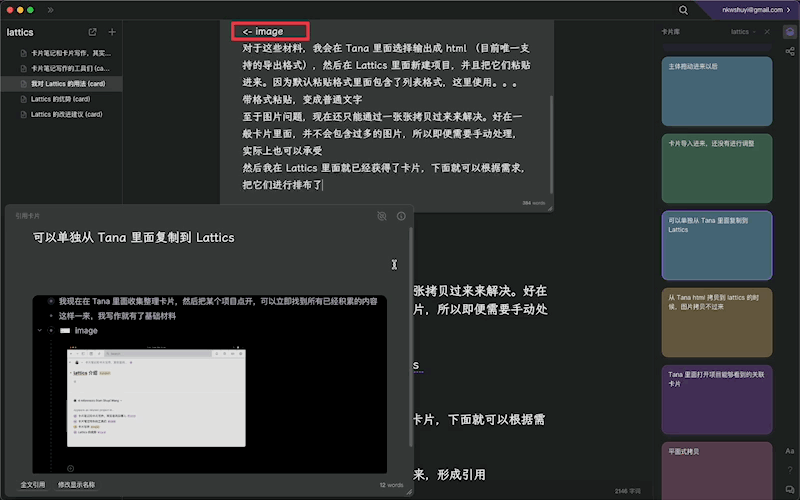The image size is (800, 500).
Task: Click the embedded Tana screenshot thumbnail
Action: pos(156,397)
